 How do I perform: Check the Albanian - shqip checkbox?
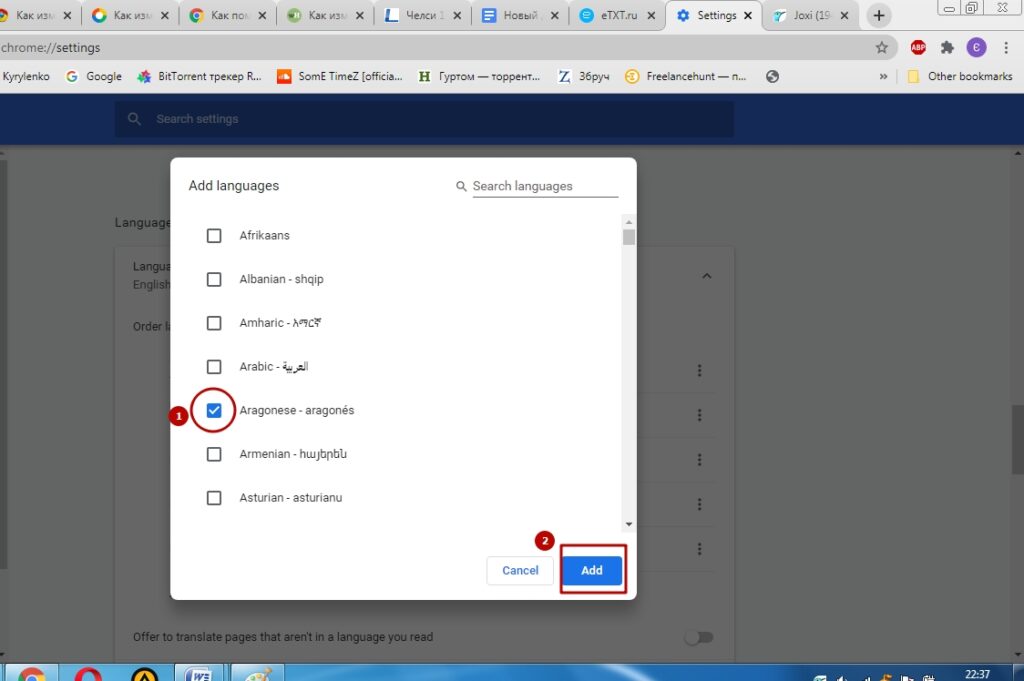click(x=214, y=279)
